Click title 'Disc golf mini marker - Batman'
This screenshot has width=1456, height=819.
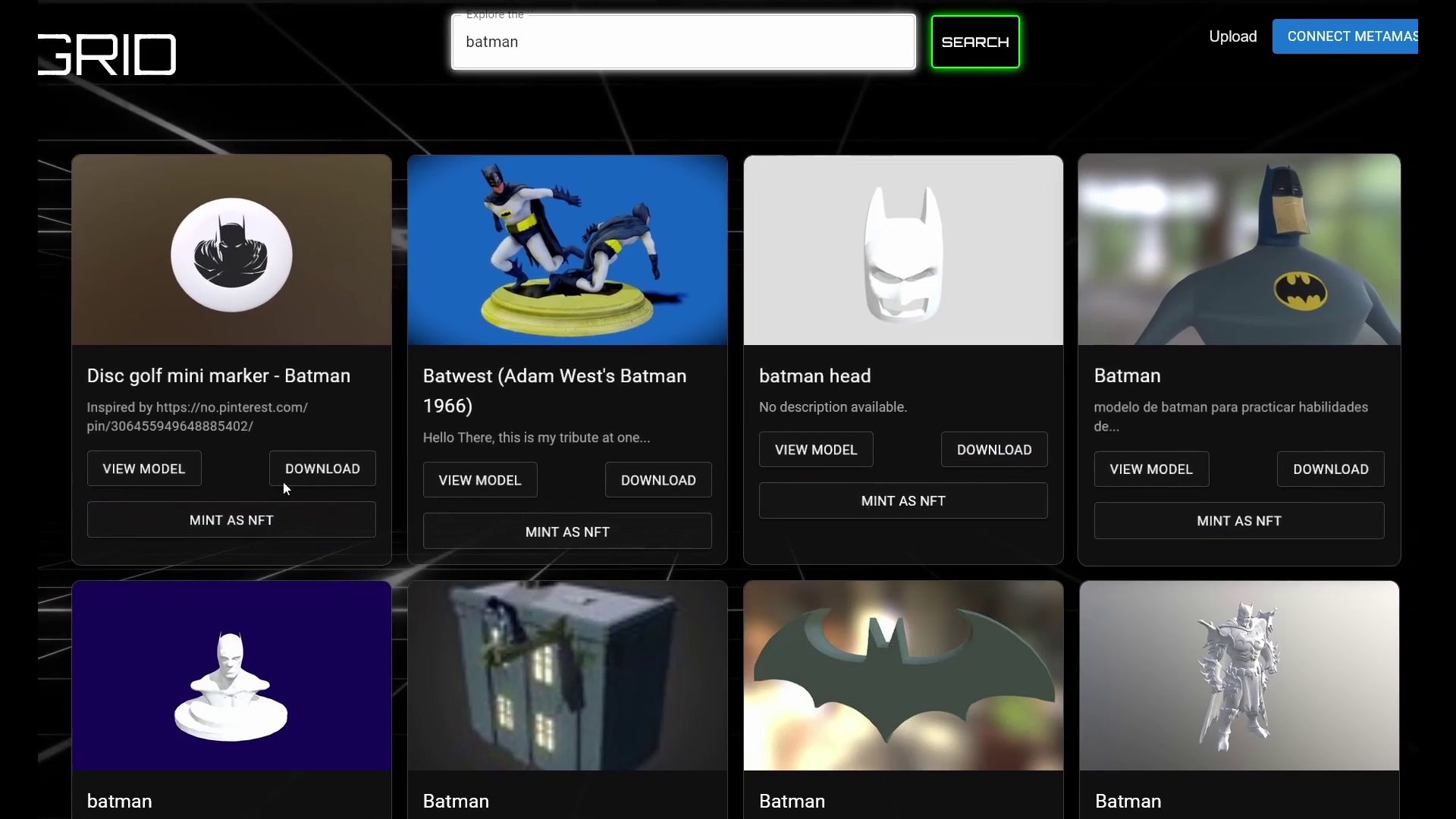[x=218, y=376]
